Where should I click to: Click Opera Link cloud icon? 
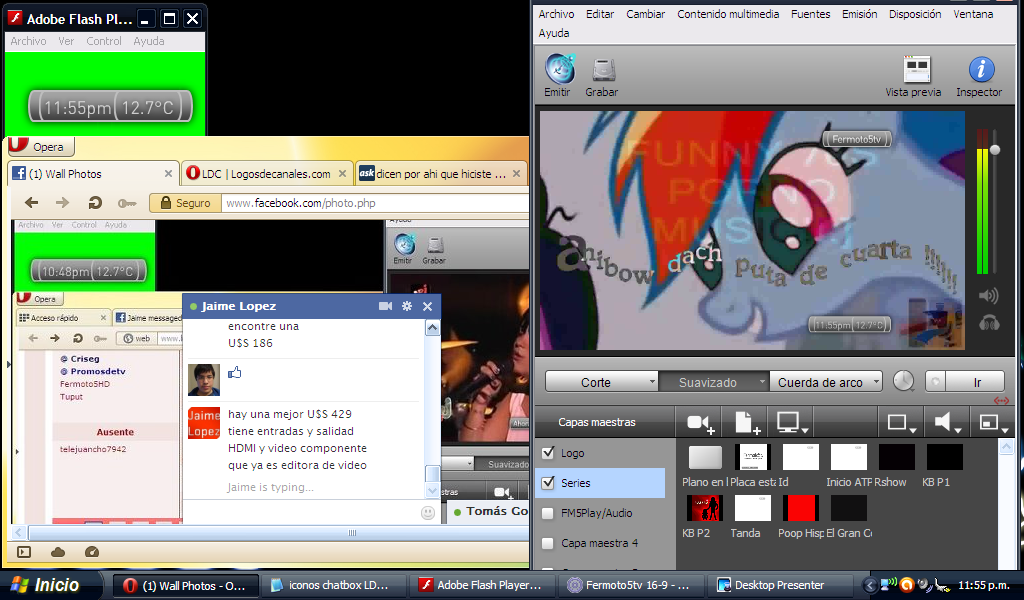(58, 552)
